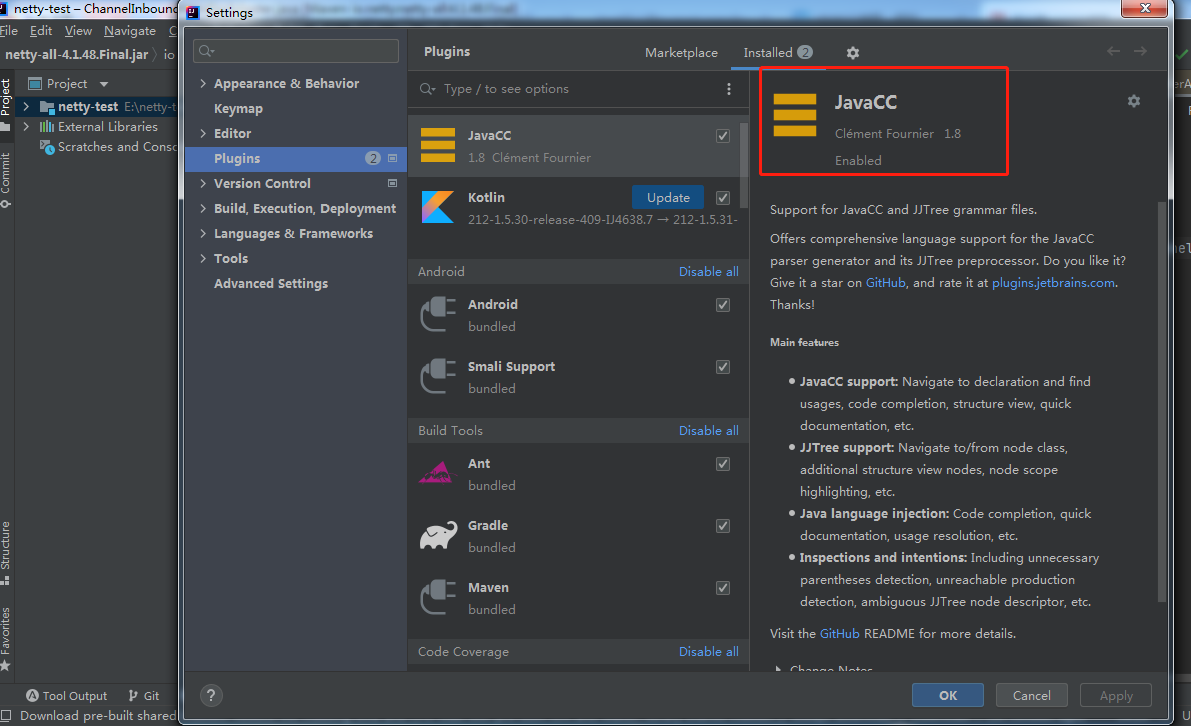Viewport: 1191px width, 726px height.
Task: Expand External Libraries tree node
Action: click(x=26, y=127)
